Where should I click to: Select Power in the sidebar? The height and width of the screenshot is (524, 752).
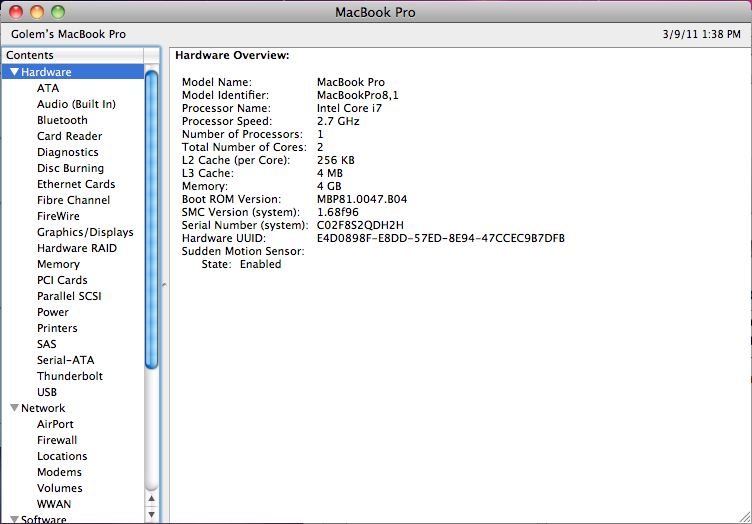[53, 312]
